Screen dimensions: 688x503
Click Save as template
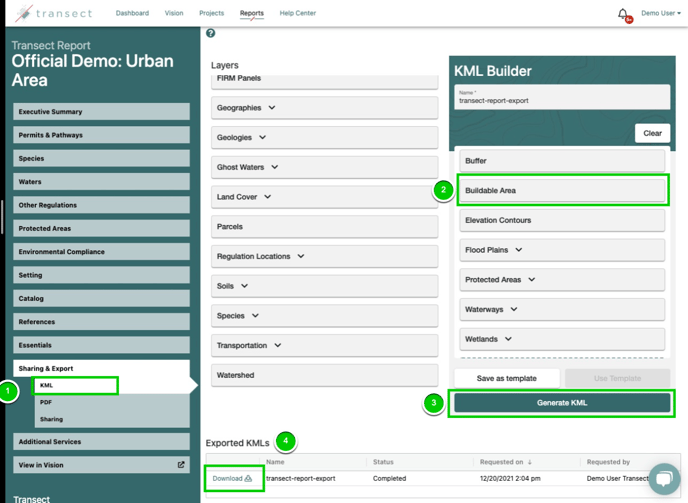(x=507, y=378)
